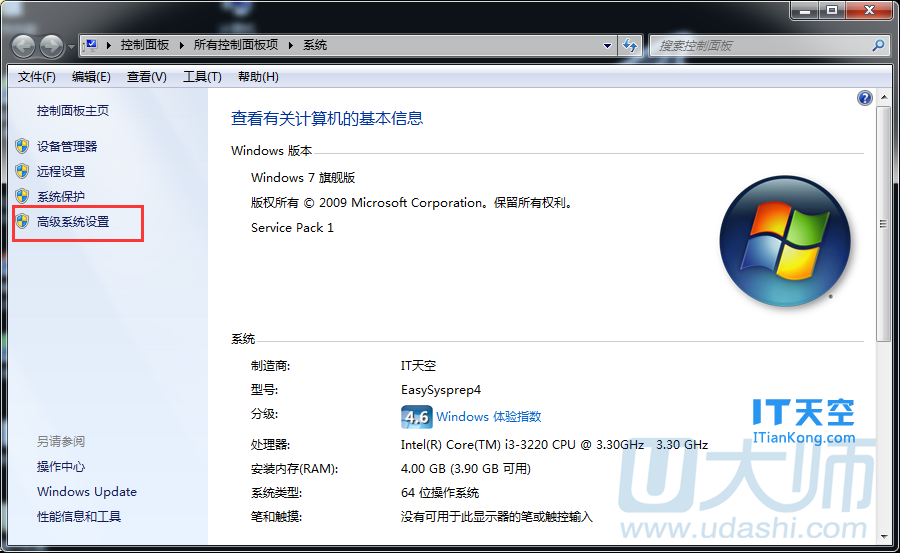
Task: Expand arrow after 控制面板 breadcrumb
Action: pyautogui.click(x=181, y=45)
